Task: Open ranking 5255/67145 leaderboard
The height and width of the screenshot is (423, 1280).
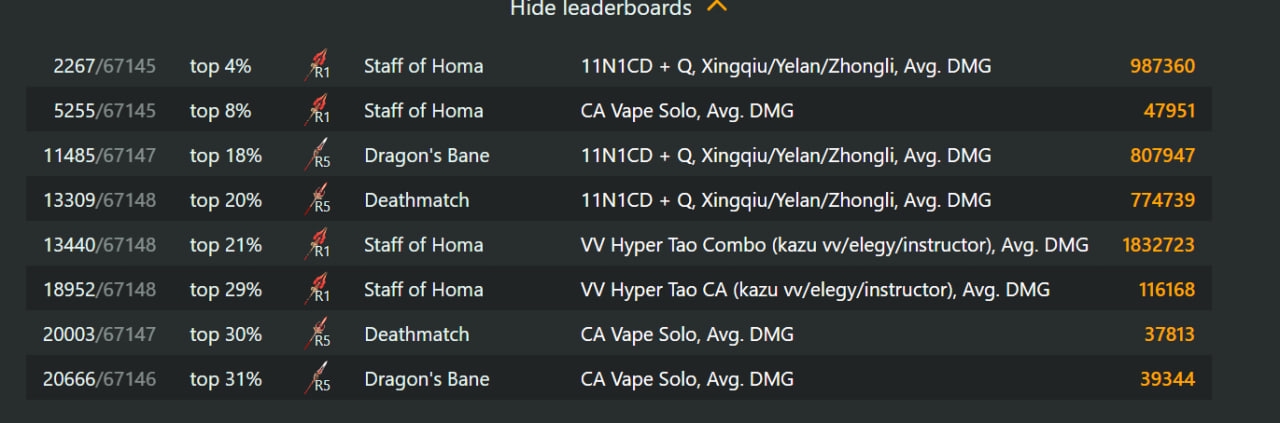Action: pyautogui.click(x=105, y=110)
